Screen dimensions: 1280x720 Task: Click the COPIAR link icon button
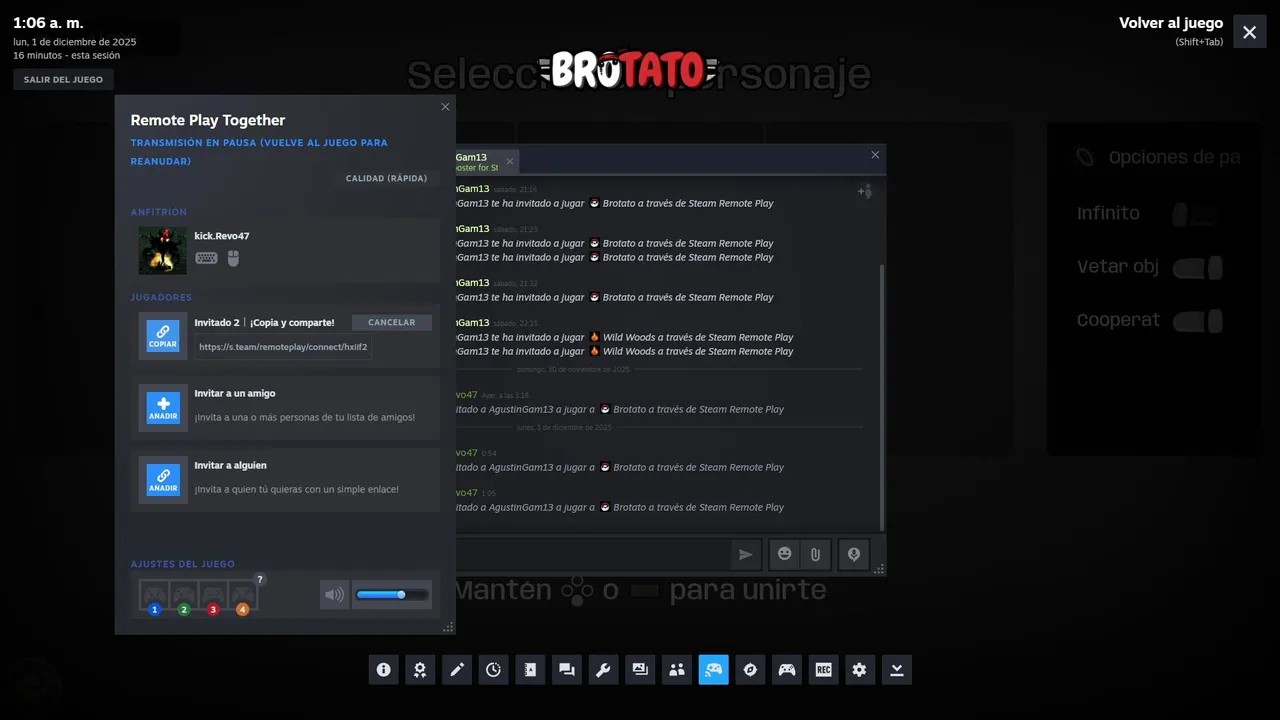point(163,336)
